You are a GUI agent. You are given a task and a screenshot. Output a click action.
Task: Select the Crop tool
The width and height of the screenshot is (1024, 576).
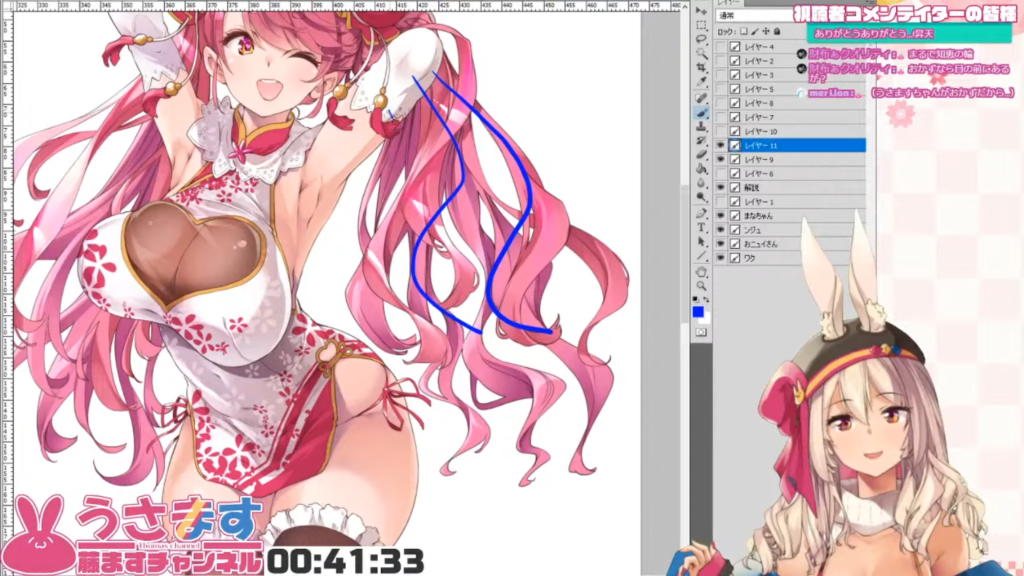(x=701, y=68)
